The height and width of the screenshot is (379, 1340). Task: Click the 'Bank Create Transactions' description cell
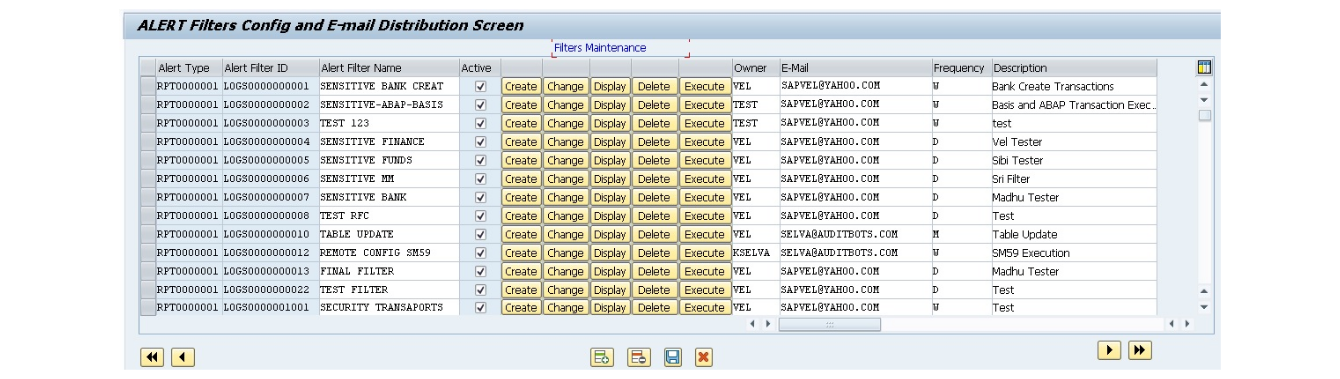pyautogui.click(x=1073, y=86)
